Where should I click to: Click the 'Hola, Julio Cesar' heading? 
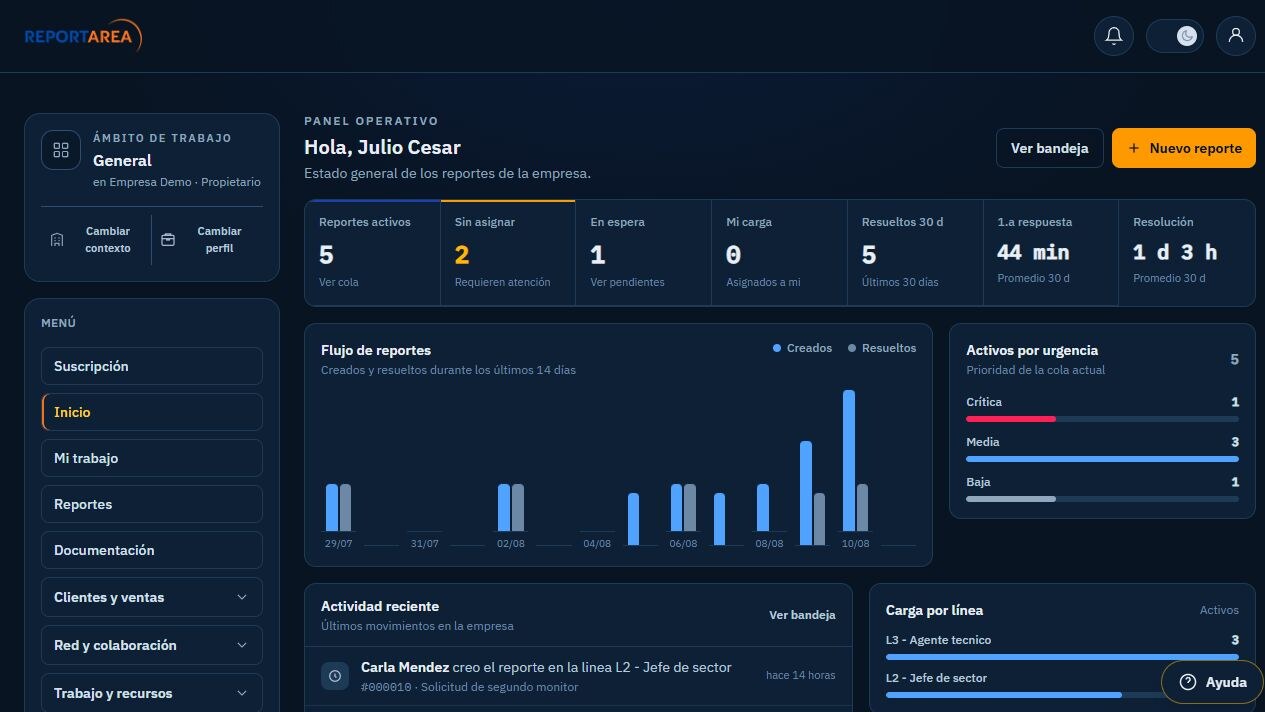tap(382, 147)
